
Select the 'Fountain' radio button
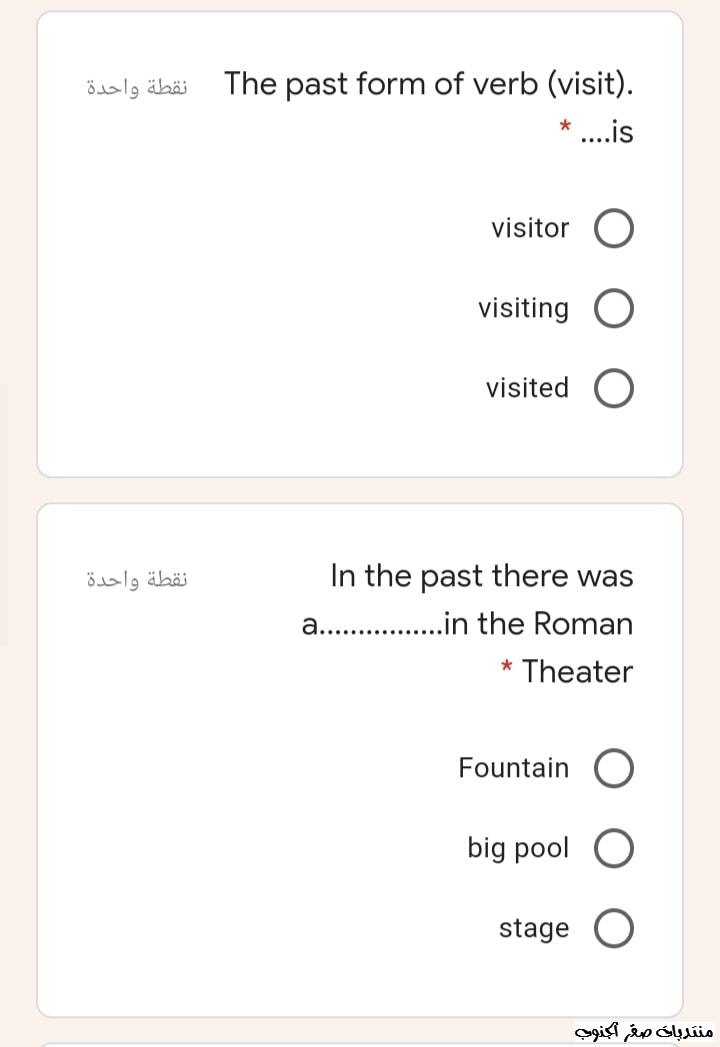[x=614, y=769]
